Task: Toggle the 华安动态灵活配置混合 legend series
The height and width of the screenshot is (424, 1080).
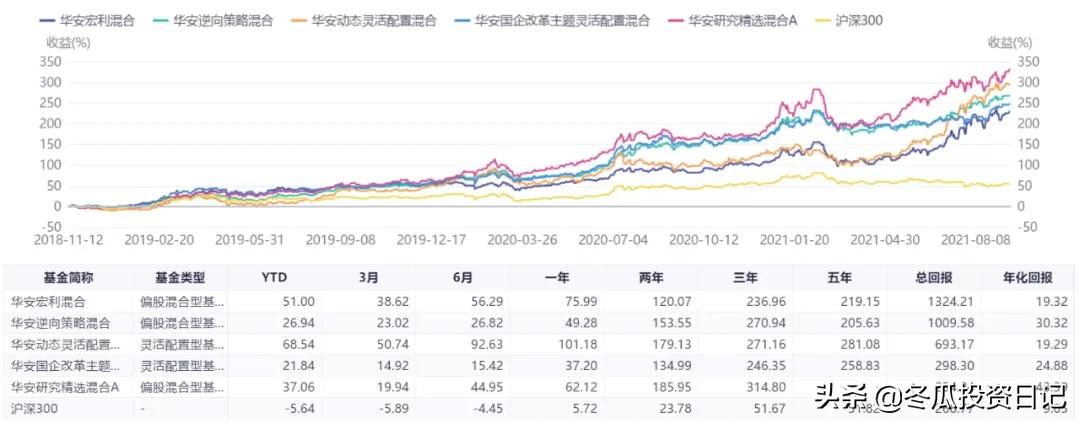Action: point(364,20)
